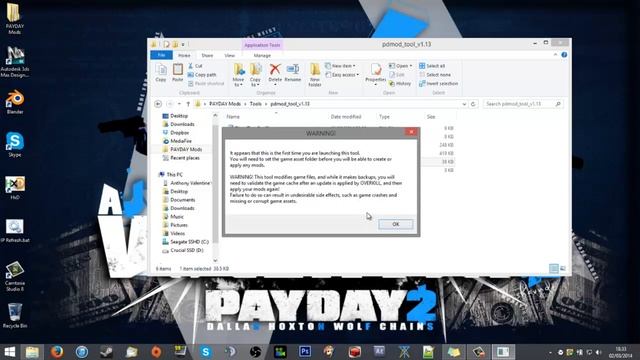Click the Refresh button beside the address bar

(x=473, y=104)
